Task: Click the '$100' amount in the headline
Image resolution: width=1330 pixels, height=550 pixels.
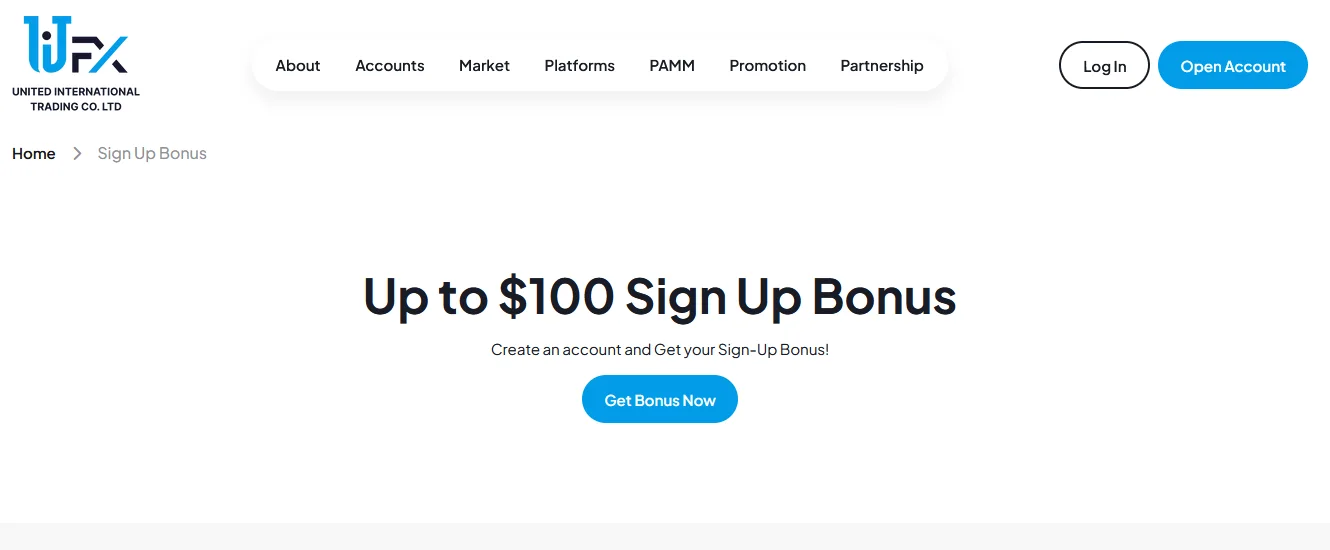Action: pyautogui.click(x=556, y=296)
